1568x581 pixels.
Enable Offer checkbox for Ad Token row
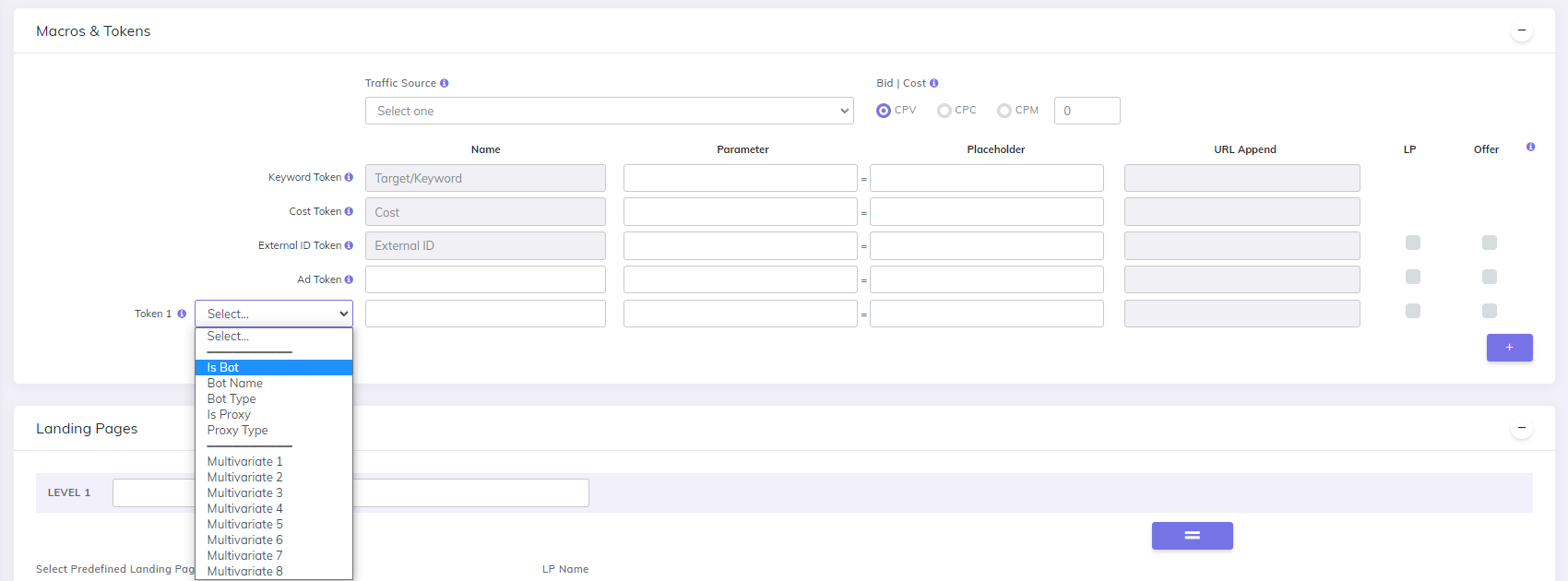coord(1489,277)
